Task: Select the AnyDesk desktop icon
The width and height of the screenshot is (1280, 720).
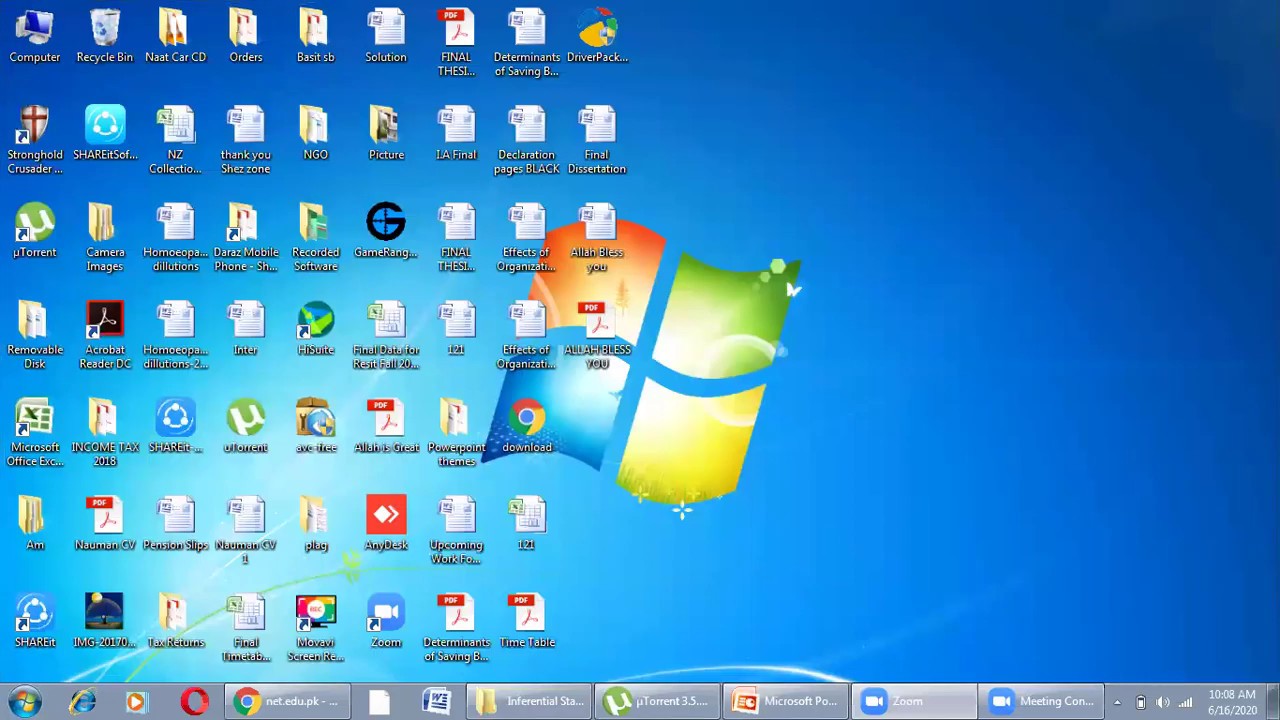Action: pos(386,524)
